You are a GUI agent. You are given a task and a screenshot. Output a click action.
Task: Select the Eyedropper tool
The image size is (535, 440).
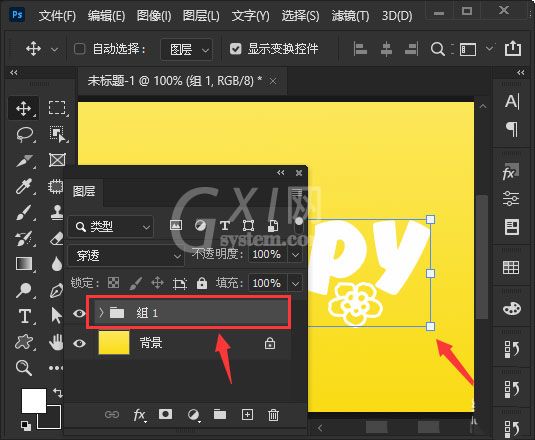pos(24,186)
